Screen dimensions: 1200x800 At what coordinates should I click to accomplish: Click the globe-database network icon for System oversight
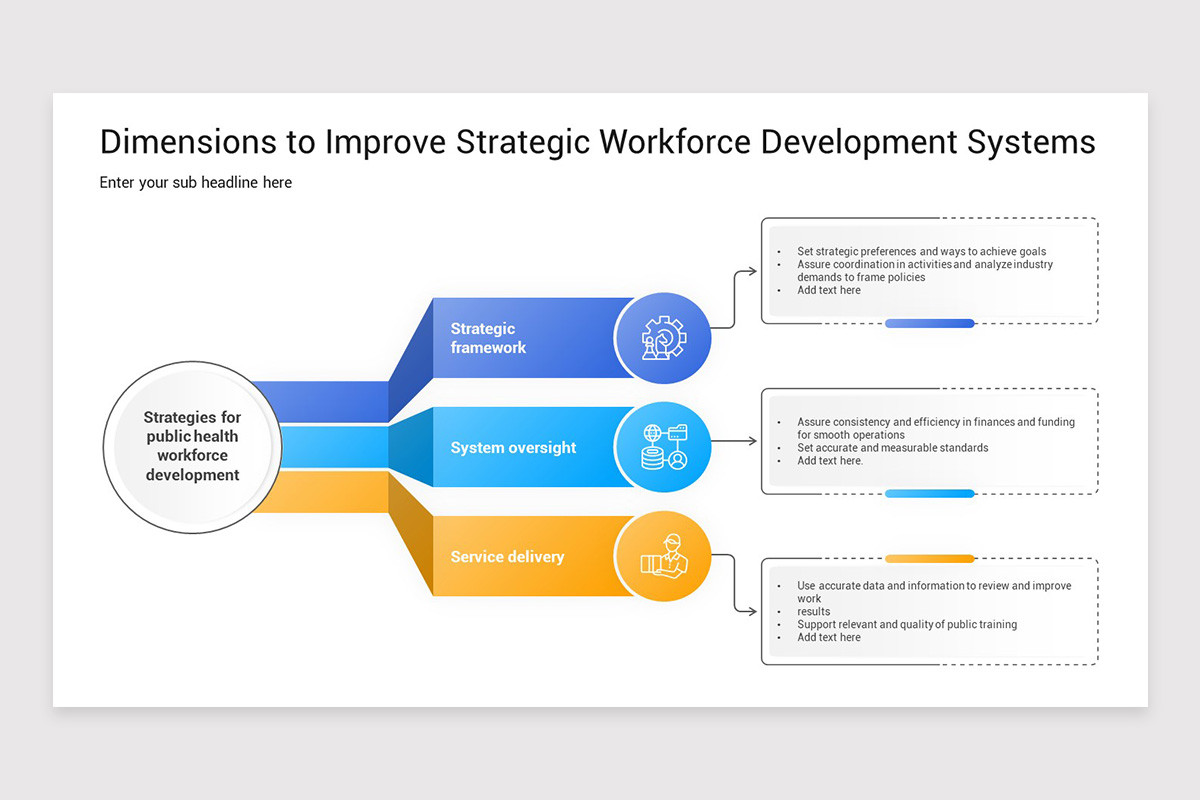point(664,447)
